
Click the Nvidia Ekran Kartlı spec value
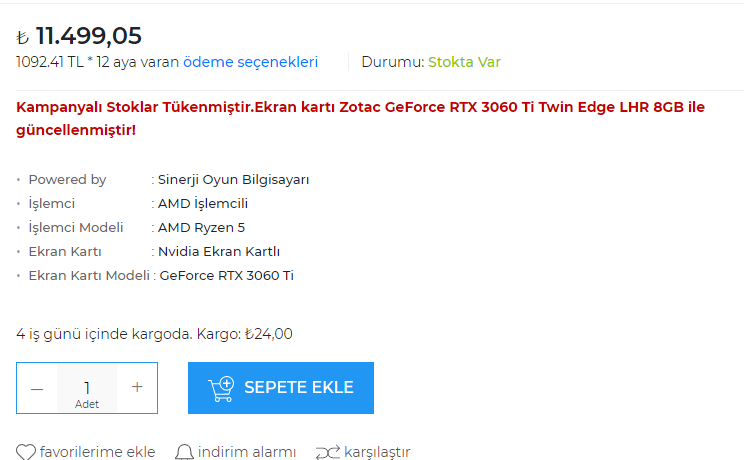point(218,252)
